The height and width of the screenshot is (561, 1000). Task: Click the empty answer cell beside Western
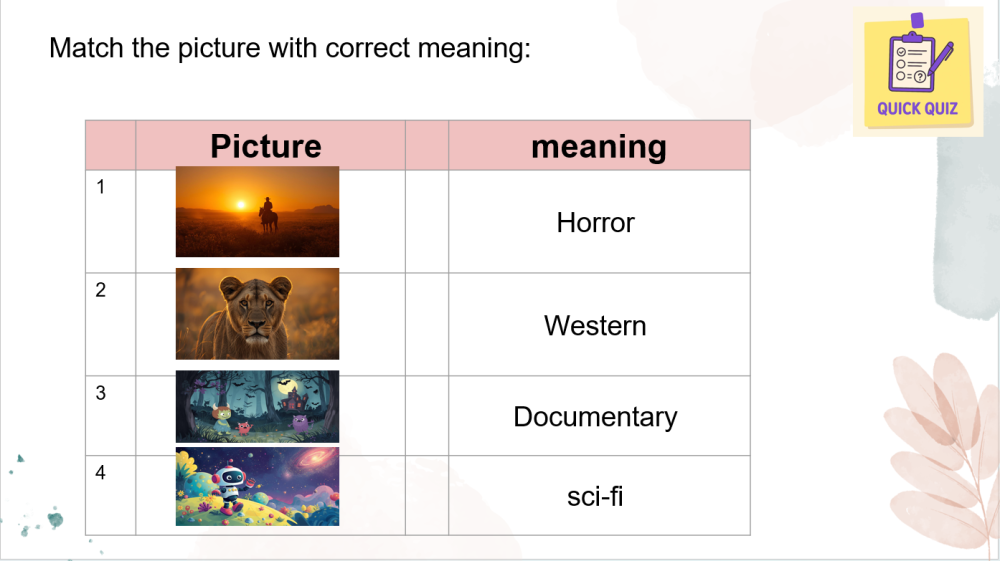[x=427, y=324]
